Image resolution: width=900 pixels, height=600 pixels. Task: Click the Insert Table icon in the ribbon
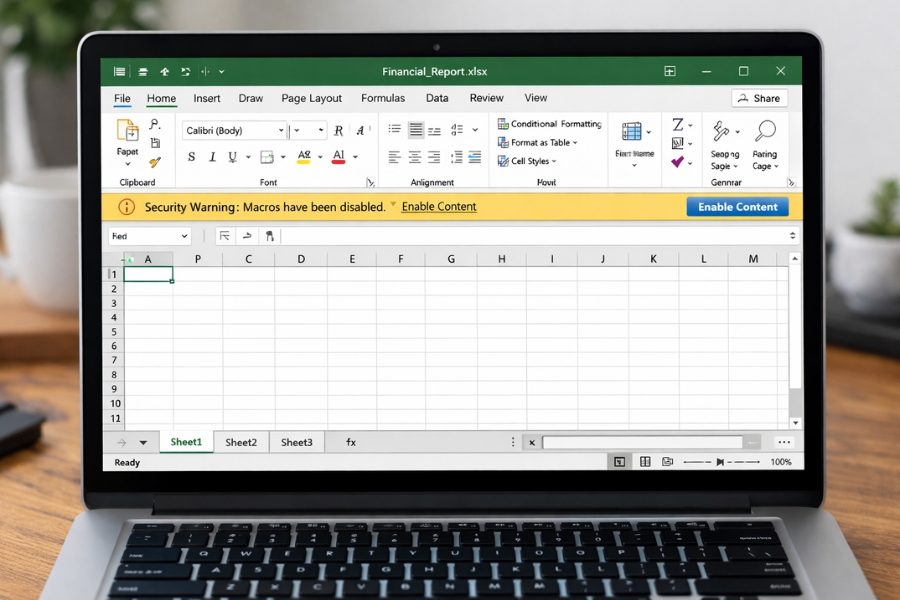tap(632, 131)
